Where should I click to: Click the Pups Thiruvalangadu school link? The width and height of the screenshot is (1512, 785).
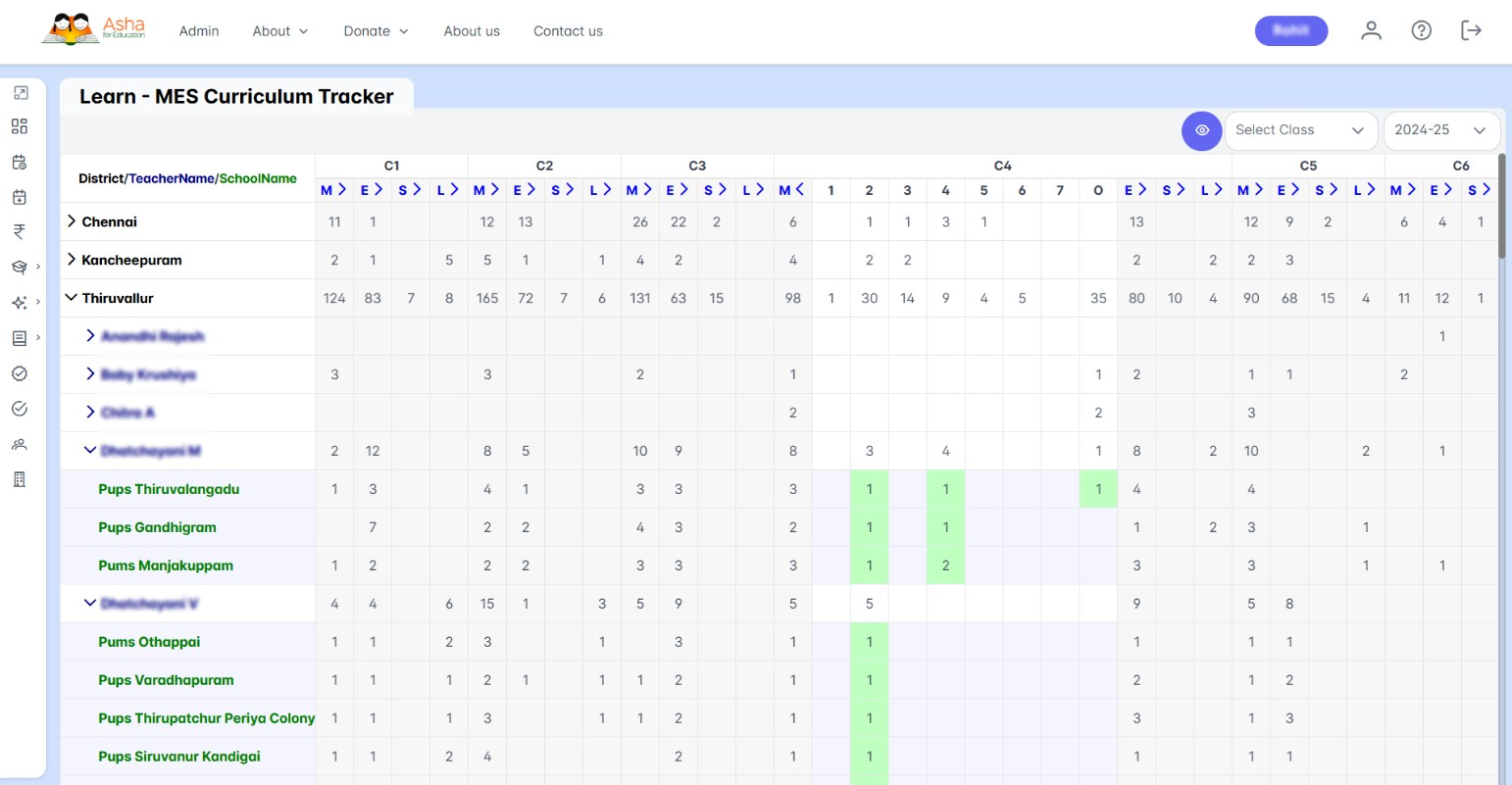[169, 489]
